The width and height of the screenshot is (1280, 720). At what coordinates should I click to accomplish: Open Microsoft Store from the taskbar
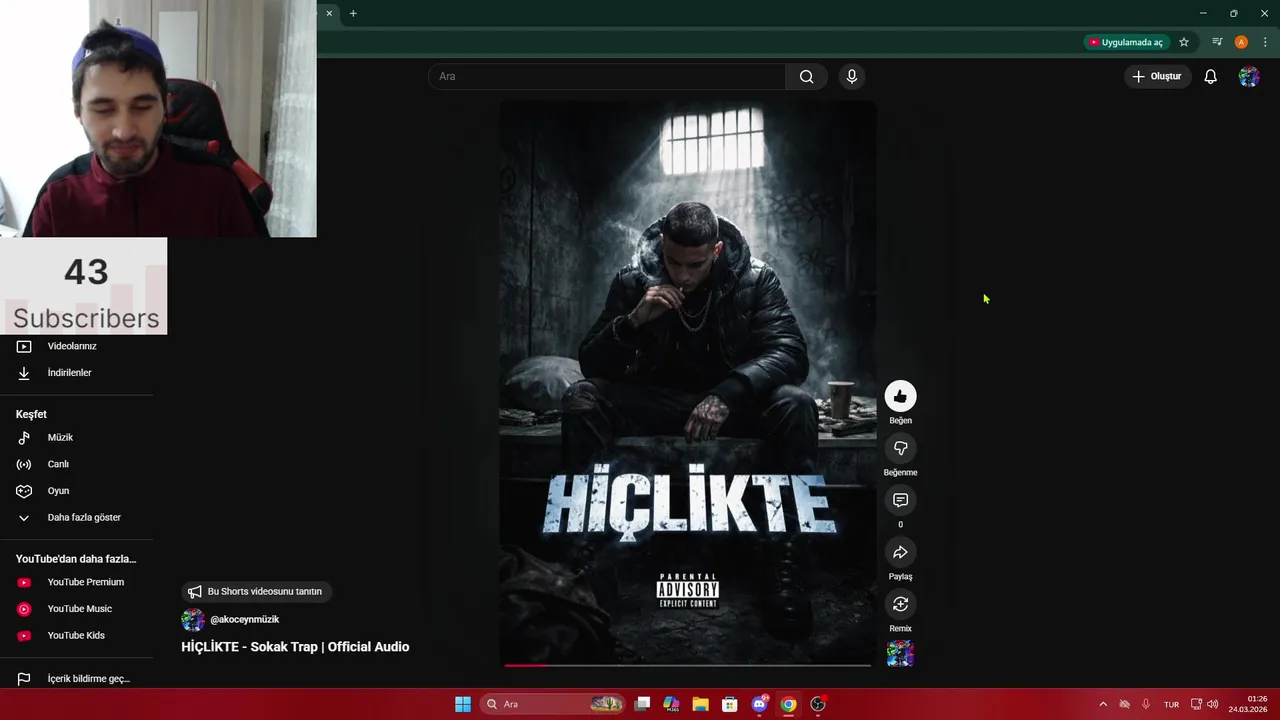pos(730,704)
